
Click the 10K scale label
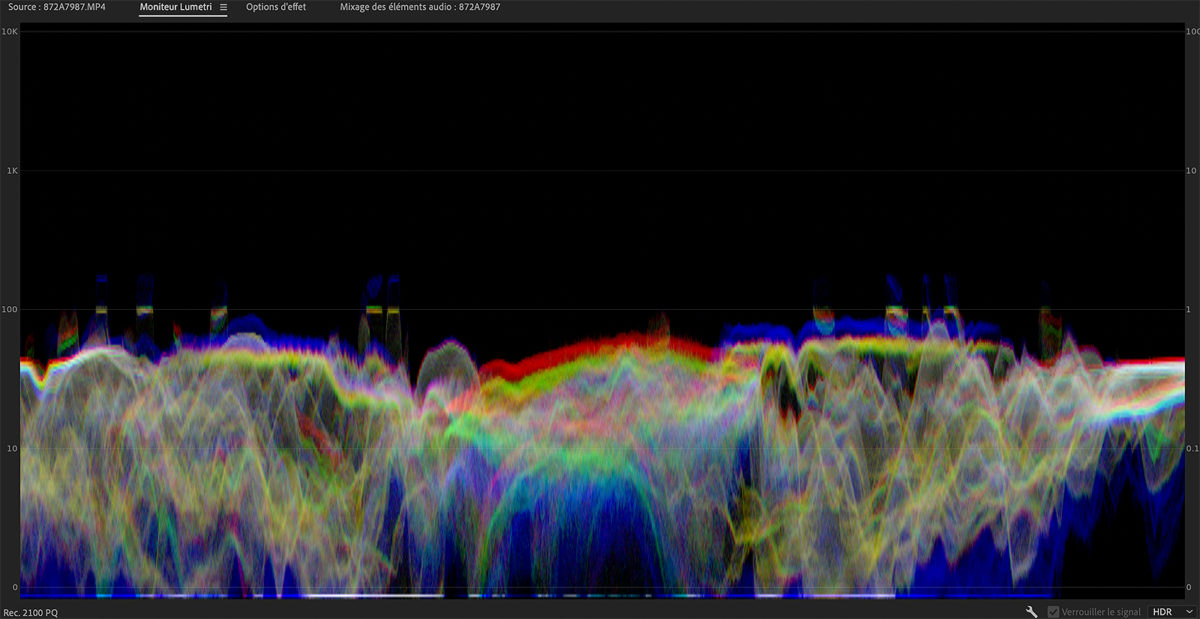click(x=10, y=32)
